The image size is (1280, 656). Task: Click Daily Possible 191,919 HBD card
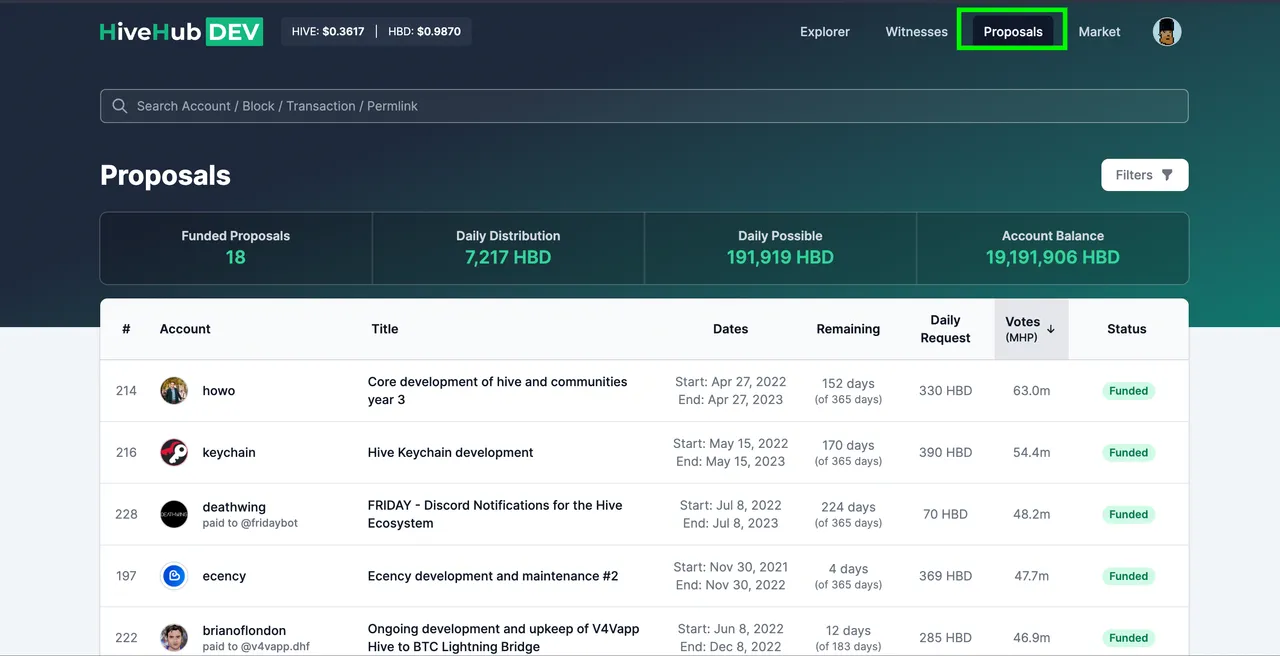tap(780, 248)
